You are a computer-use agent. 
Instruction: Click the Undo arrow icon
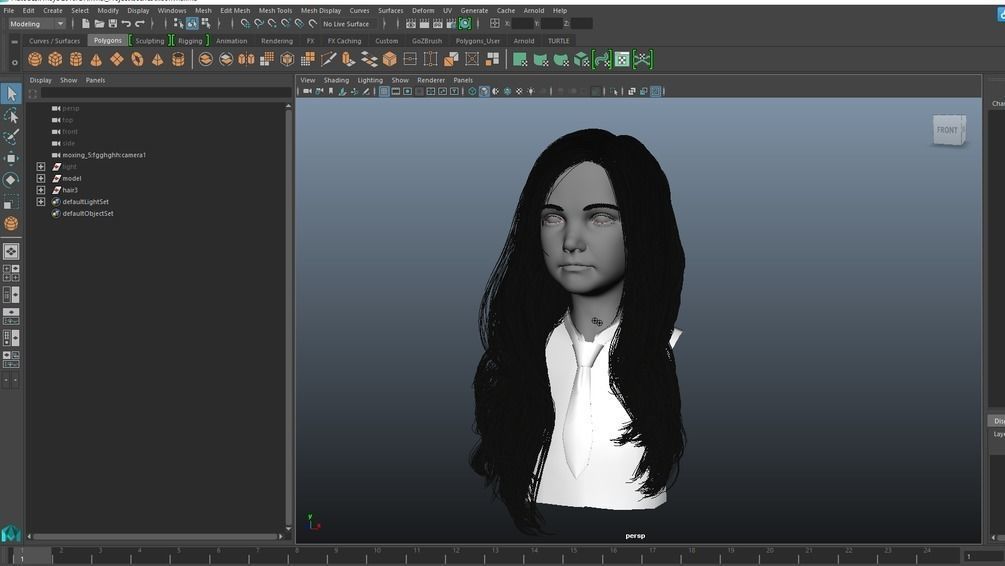coord(126,24)
